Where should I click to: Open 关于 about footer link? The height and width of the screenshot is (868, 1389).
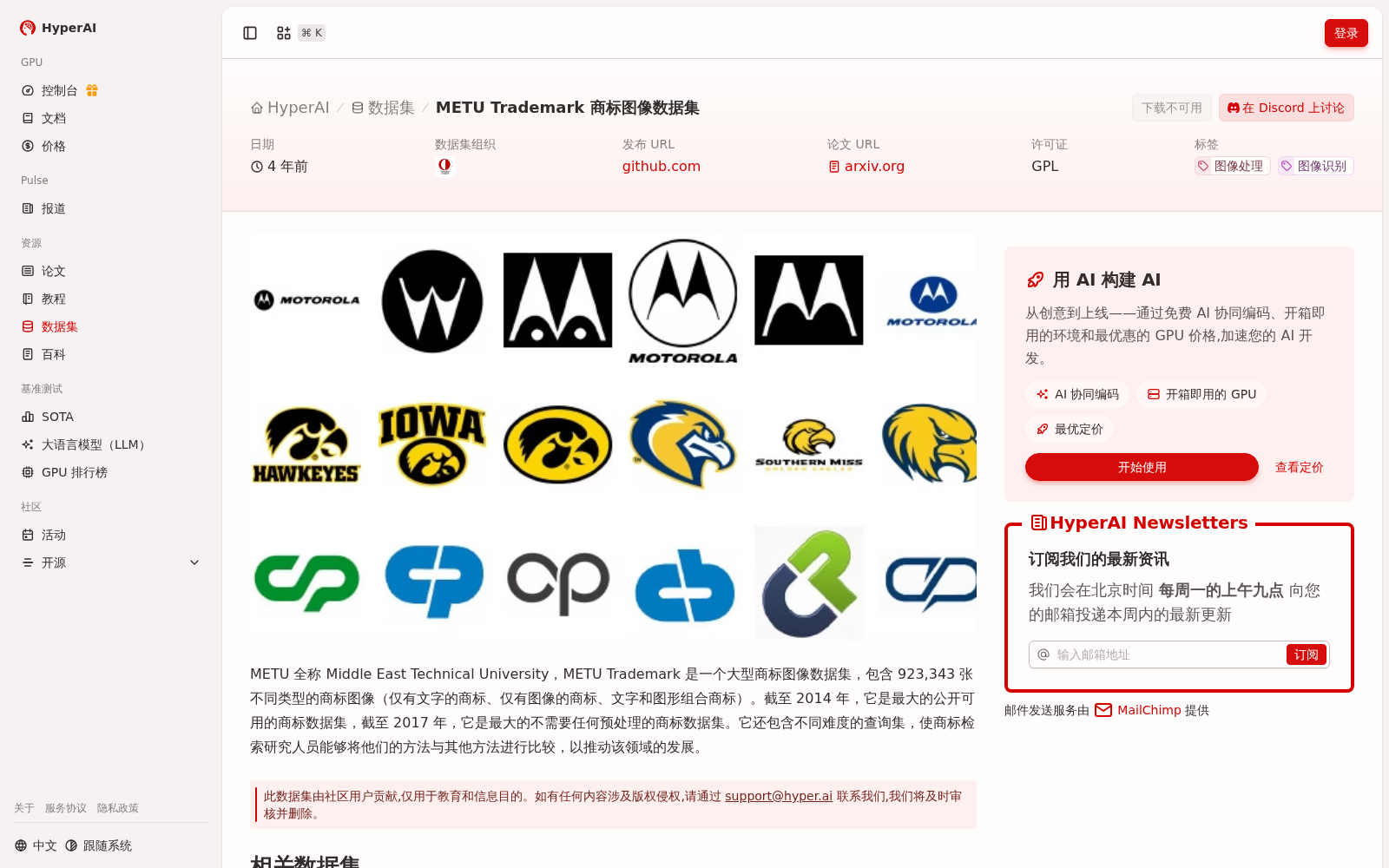click(x=24, y=808)
